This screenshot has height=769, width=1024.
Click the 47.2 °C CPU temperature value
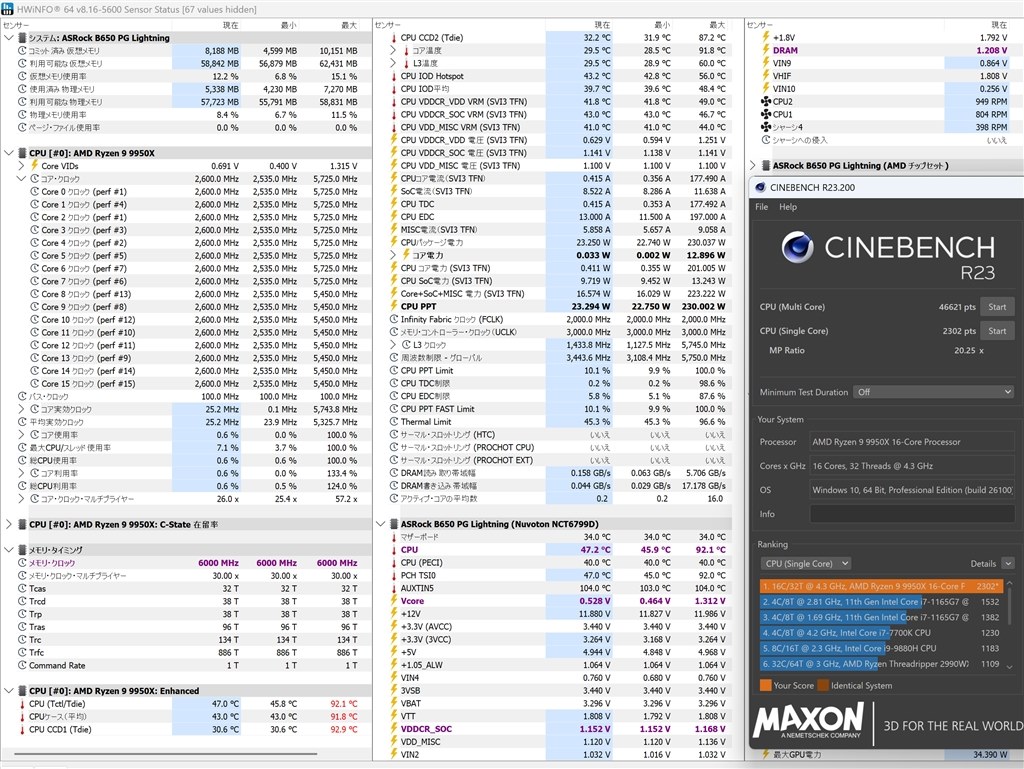[595, 550]
